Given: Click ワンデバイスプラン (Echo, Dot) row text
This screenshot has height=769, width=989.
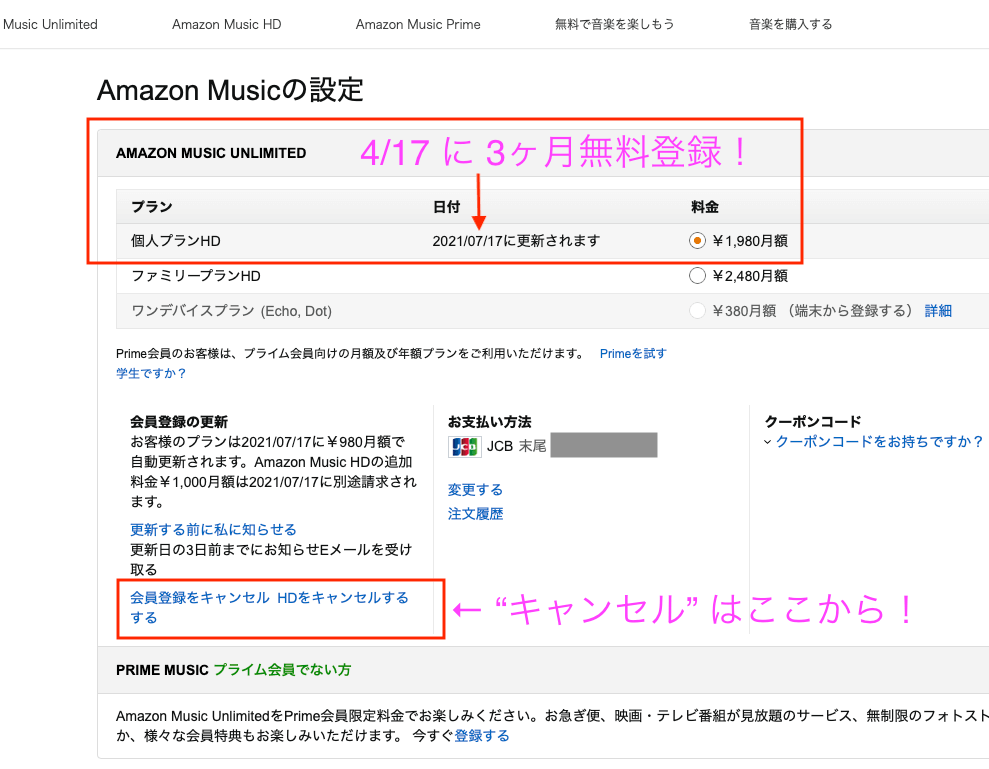Looking at the screenshot, I should pos(231,311).
